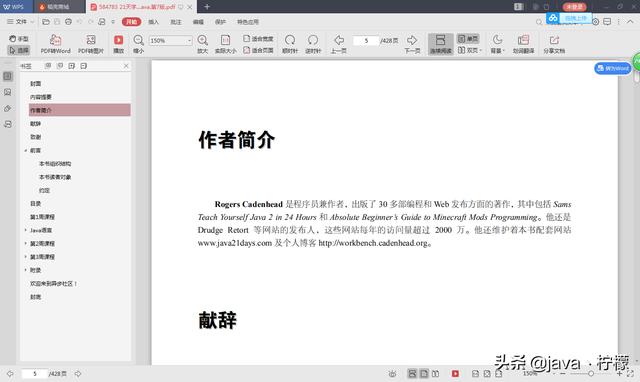
Task: Expand the Java语言 bookmark node
Action: tap(25, 230)
